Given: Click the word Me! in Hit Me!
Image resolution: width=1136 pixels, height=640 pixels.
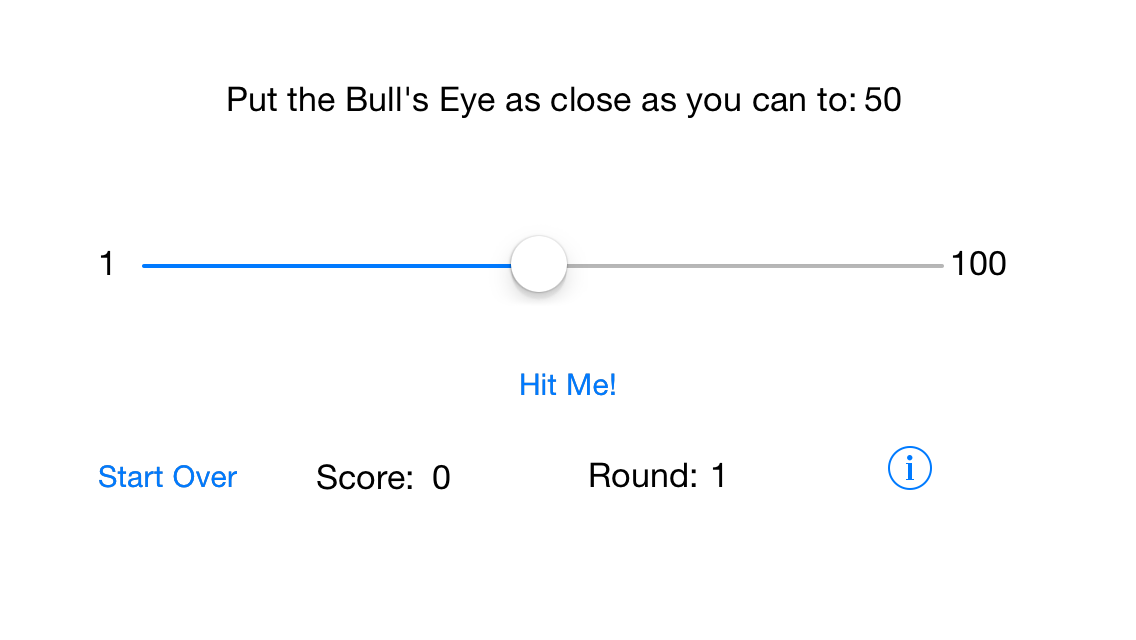Looking at the screenshot, I should (x=591, y=385).
